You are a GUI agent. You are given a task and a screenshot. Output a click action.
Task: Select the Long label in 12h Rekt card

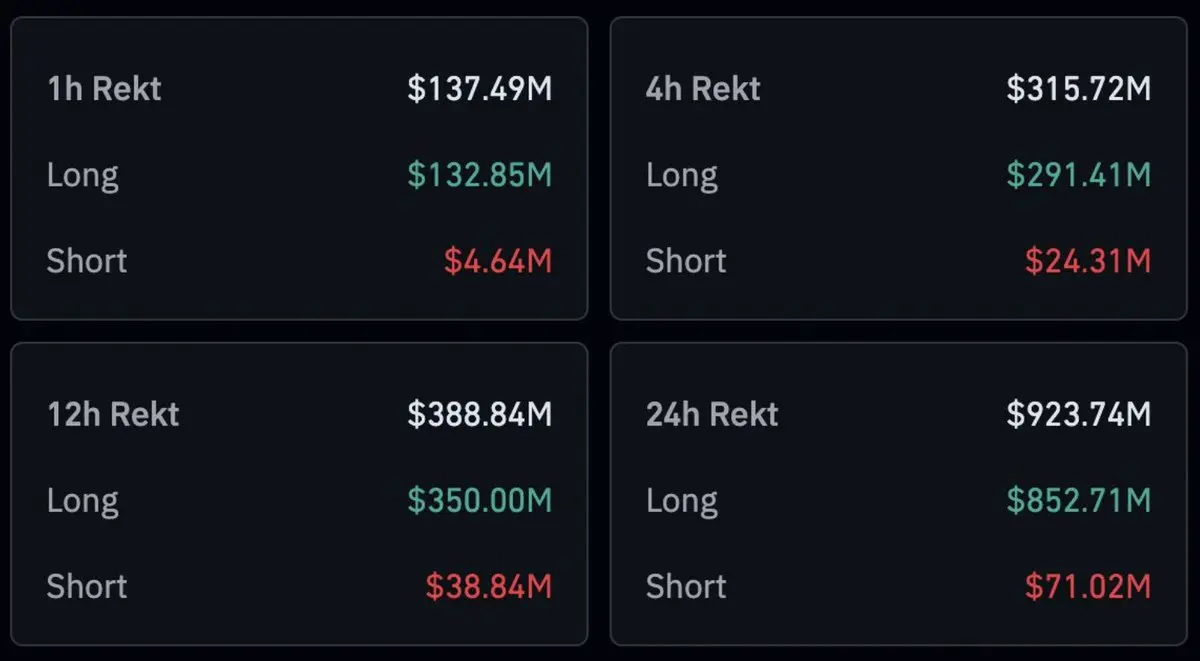click(x=83, y=500)
